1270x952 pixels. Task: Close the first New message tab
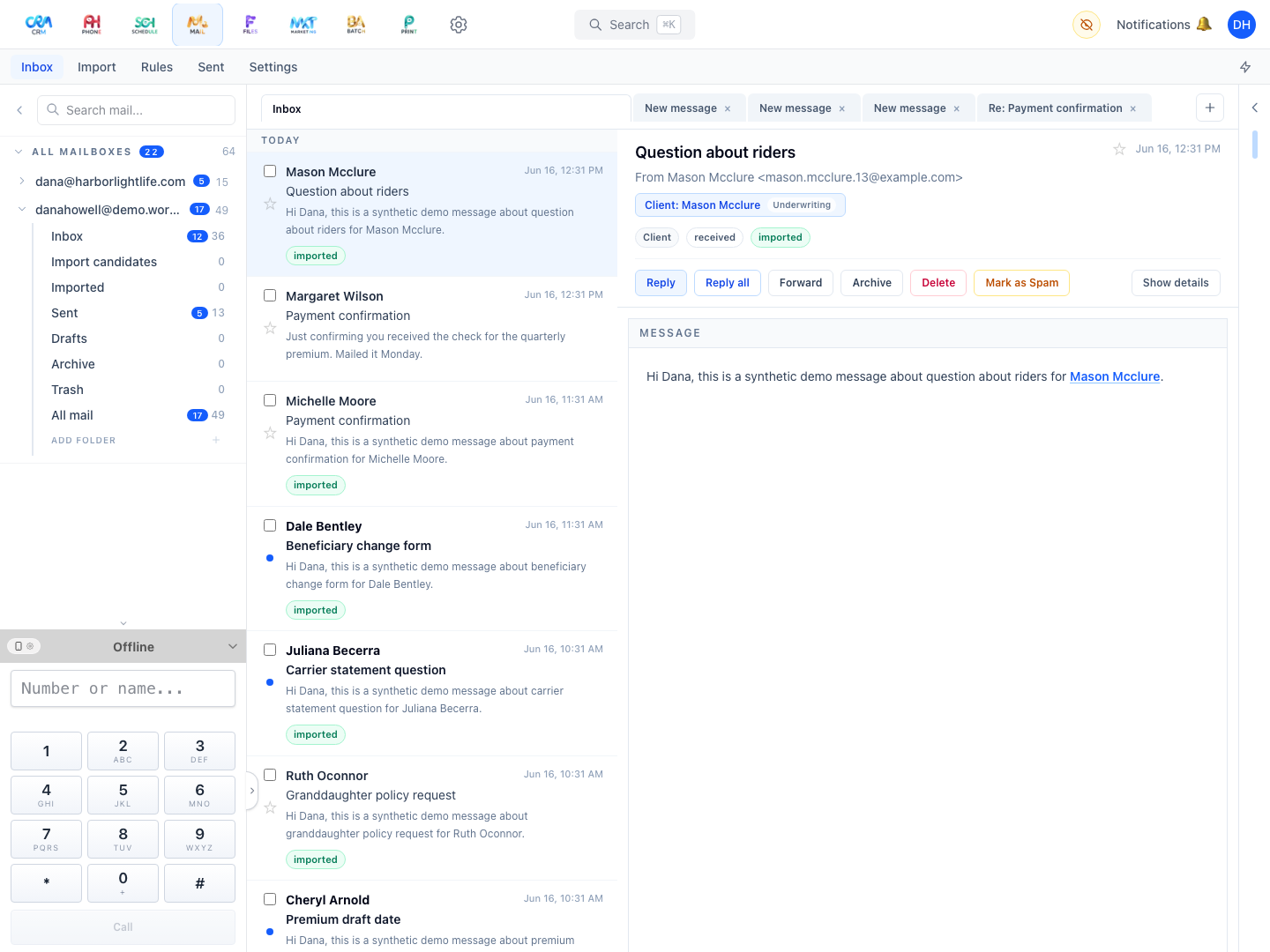tap(728, 108)
